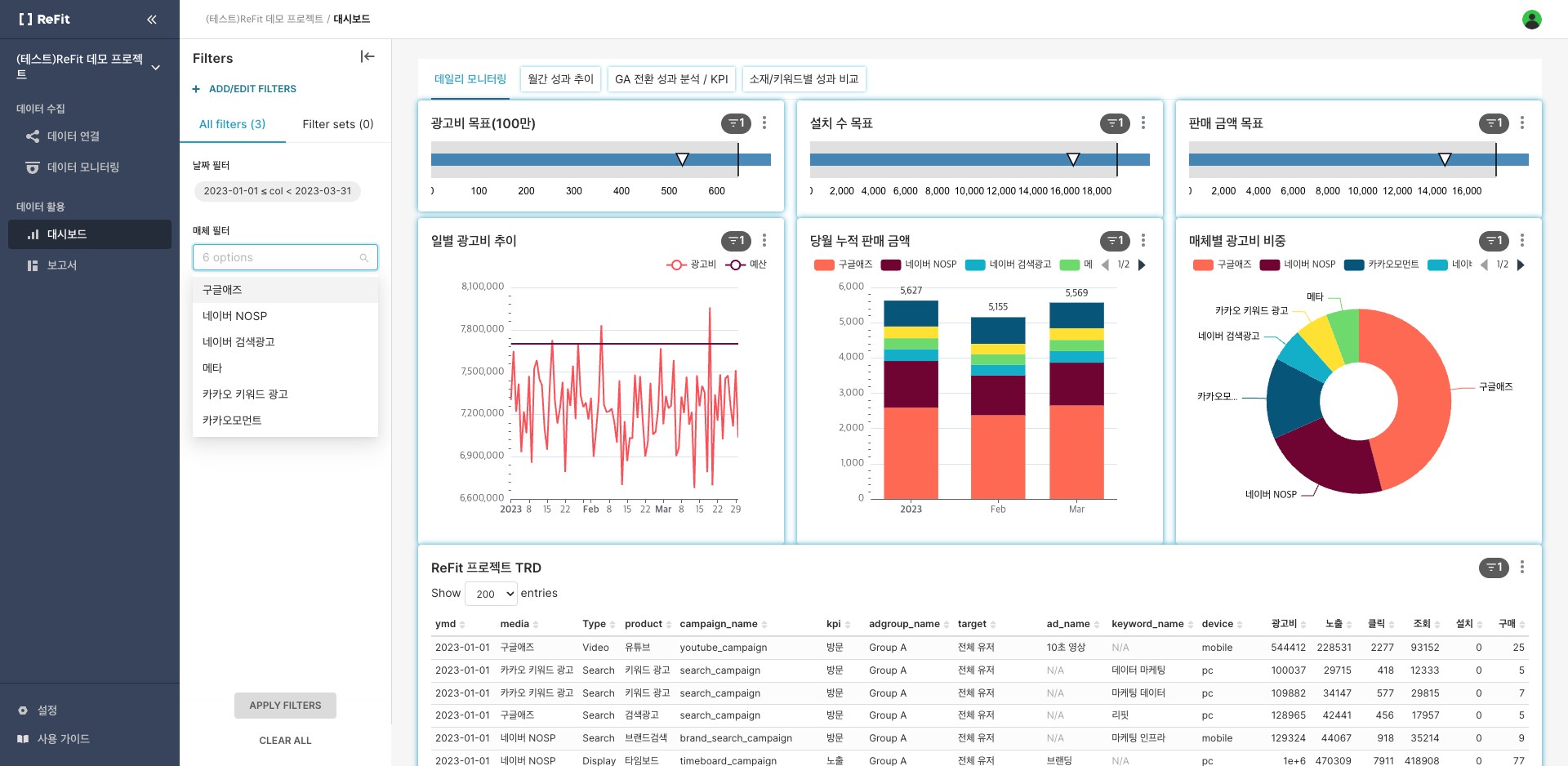
Task: Switch to Filter sets (0) tab
Action: [x=338, y=124]
